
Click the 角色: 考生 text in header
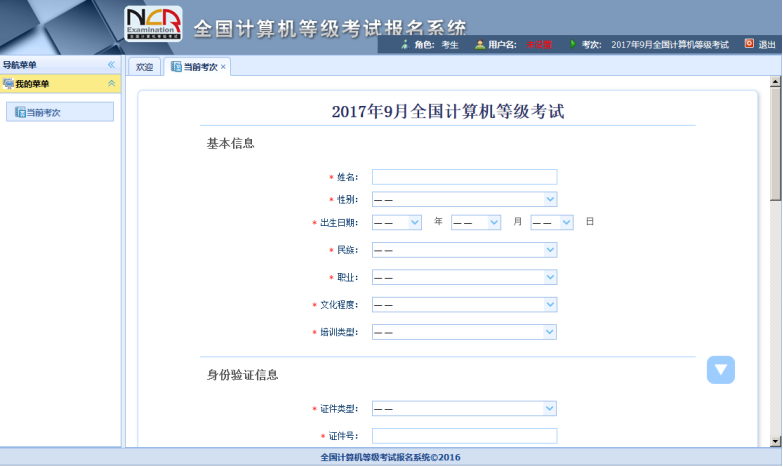click(x=436, y=44)
